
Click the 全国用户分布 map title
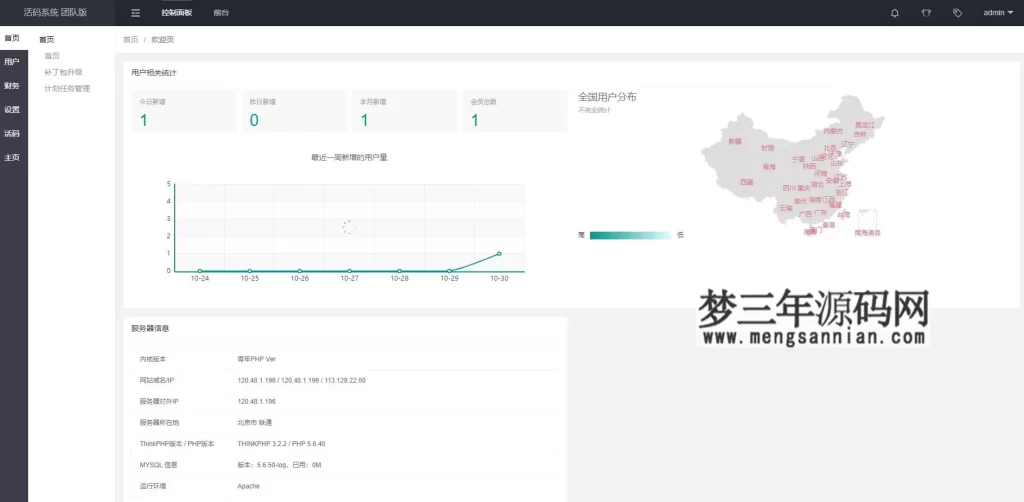click(x=607, y=97)
